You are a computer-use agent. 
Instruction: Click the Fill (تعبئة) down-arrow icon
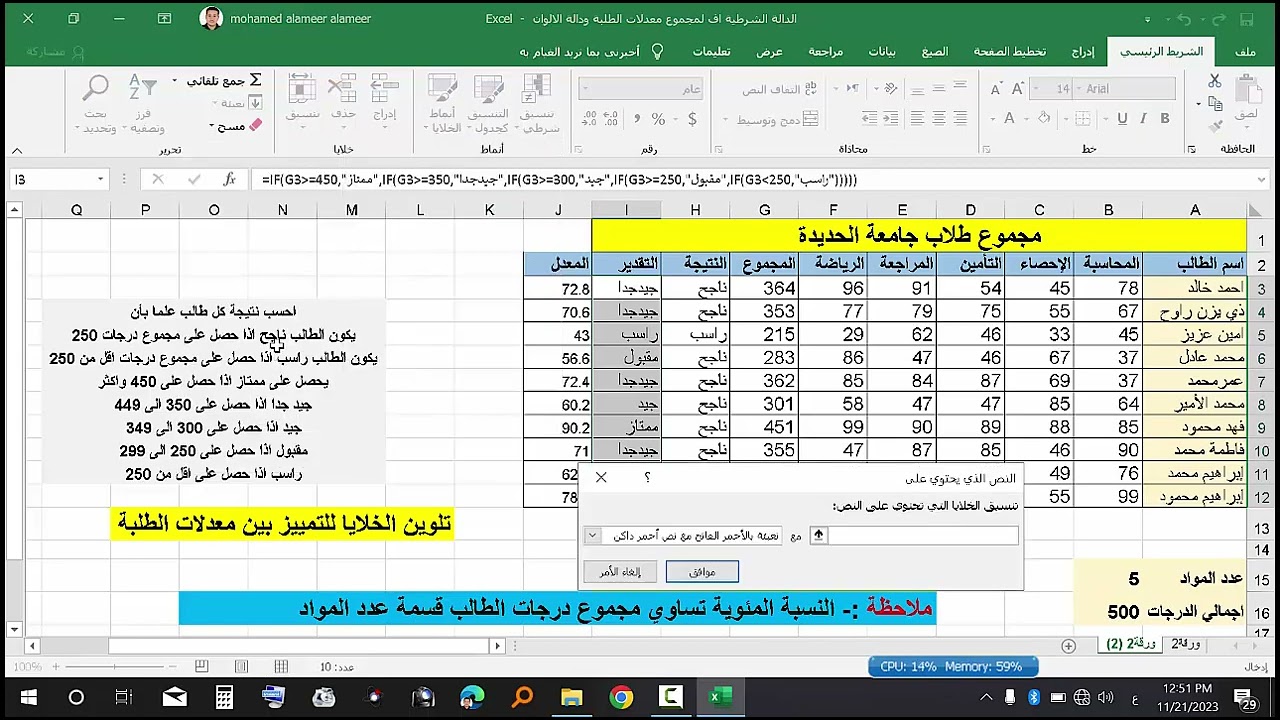point(255,103)
